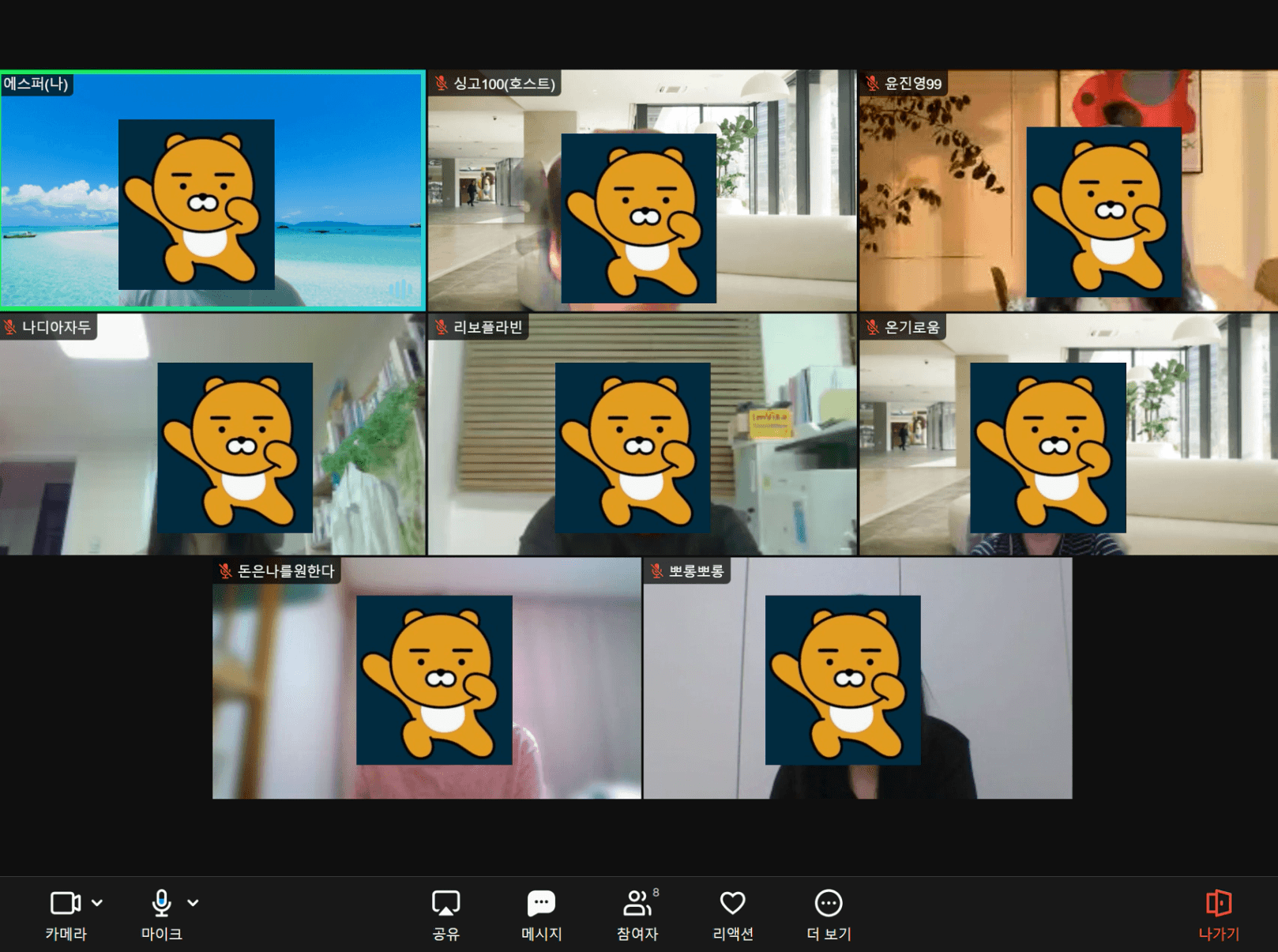Open microphone options chevron
Image resolution: width=1278 pixels, height=952 pixels.
tap(193, 902)
